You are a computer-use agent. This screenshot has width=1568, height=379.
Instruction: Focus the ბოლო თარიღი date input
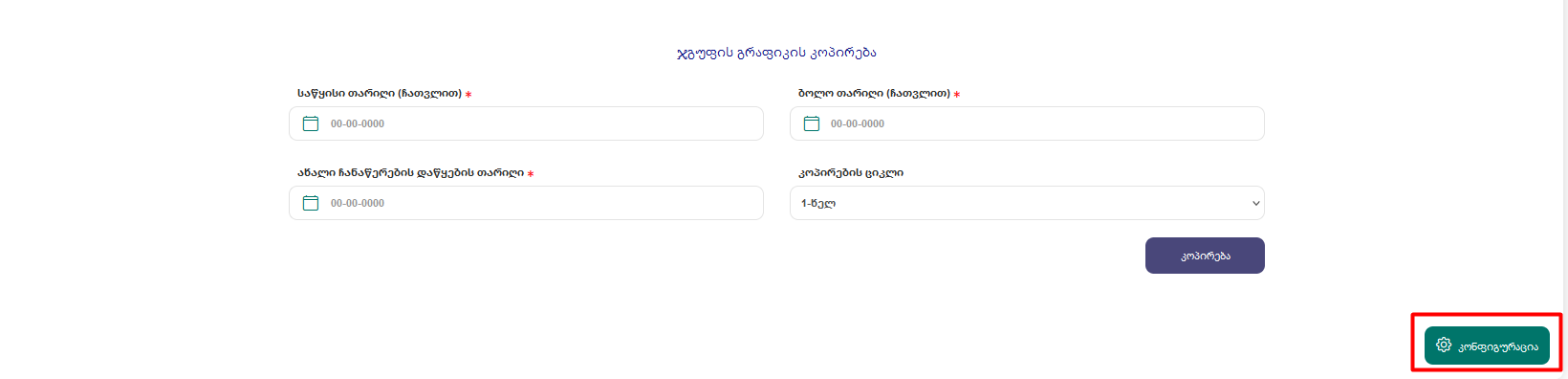pyautogui.click(x=1027, y=123)
